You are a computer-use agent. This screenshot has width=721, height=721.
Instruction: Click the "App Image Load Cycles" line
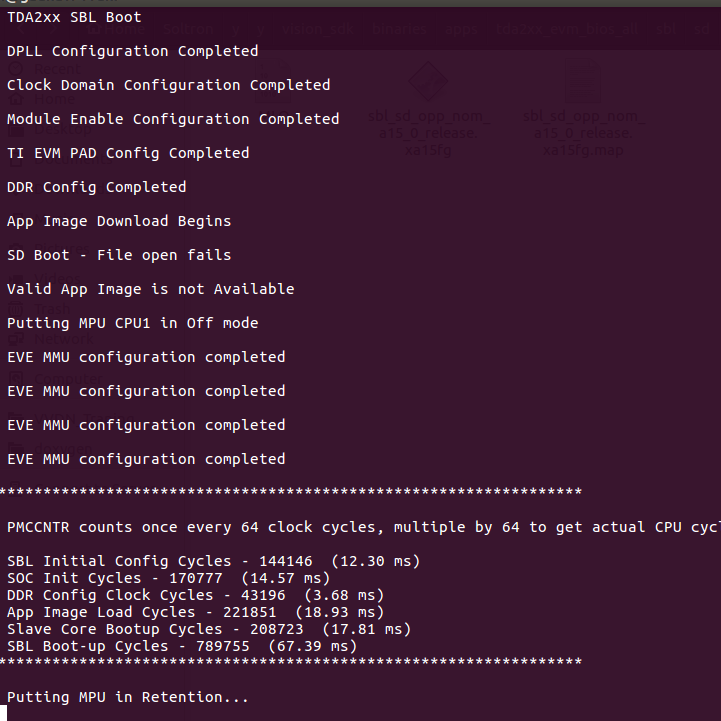point(195,612)
